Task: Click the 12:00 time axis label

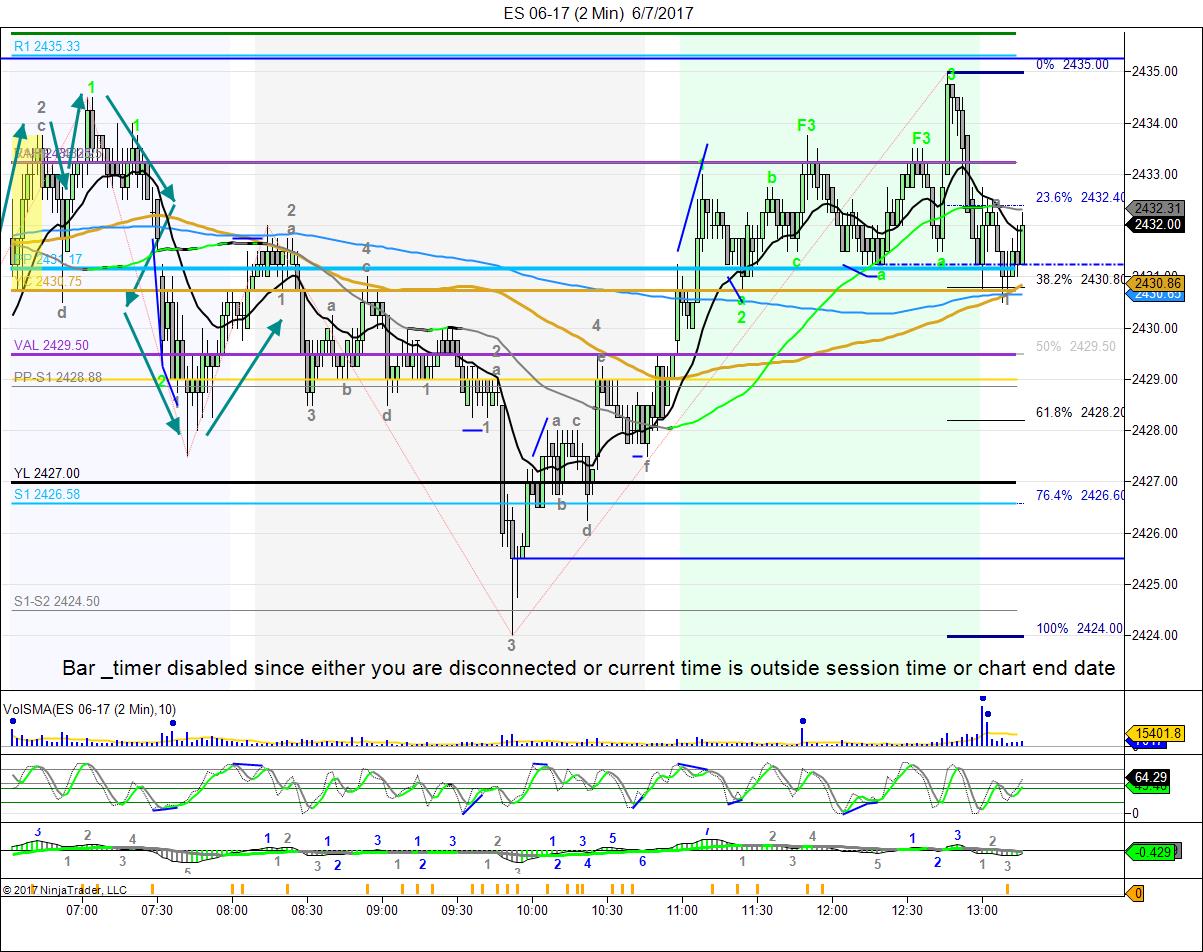Action: coord(832,909)
